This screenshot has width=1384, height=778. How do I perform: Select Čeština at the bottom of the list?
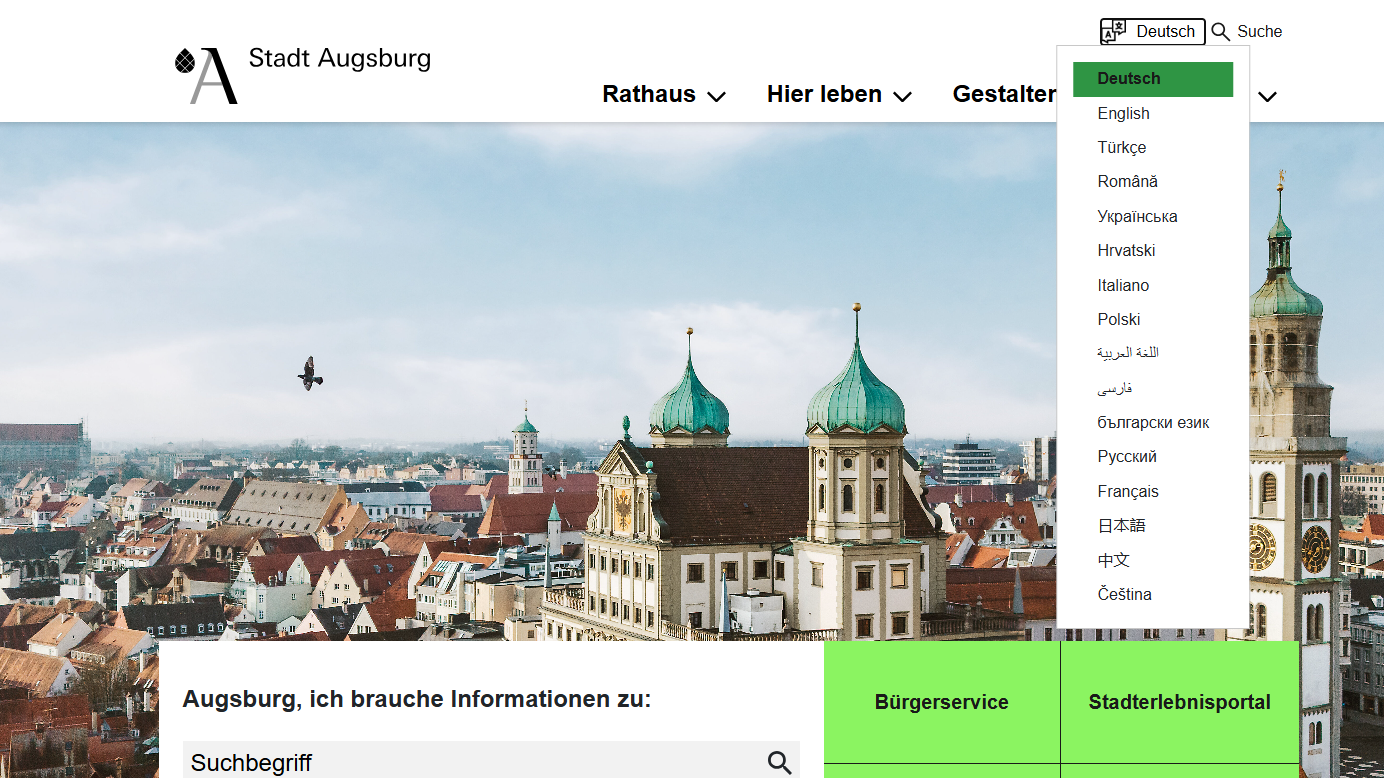1125,594
